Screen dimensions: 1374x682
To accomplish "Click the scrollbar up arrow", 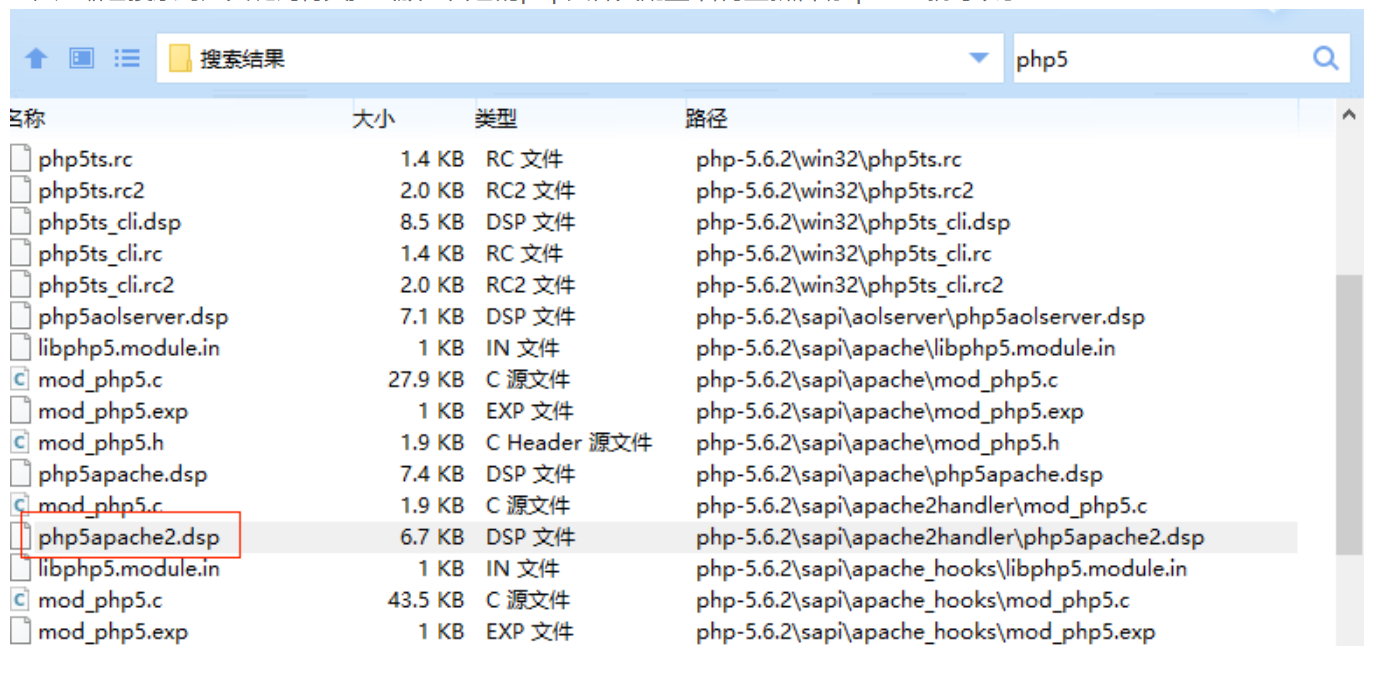I will (1349, 115).
